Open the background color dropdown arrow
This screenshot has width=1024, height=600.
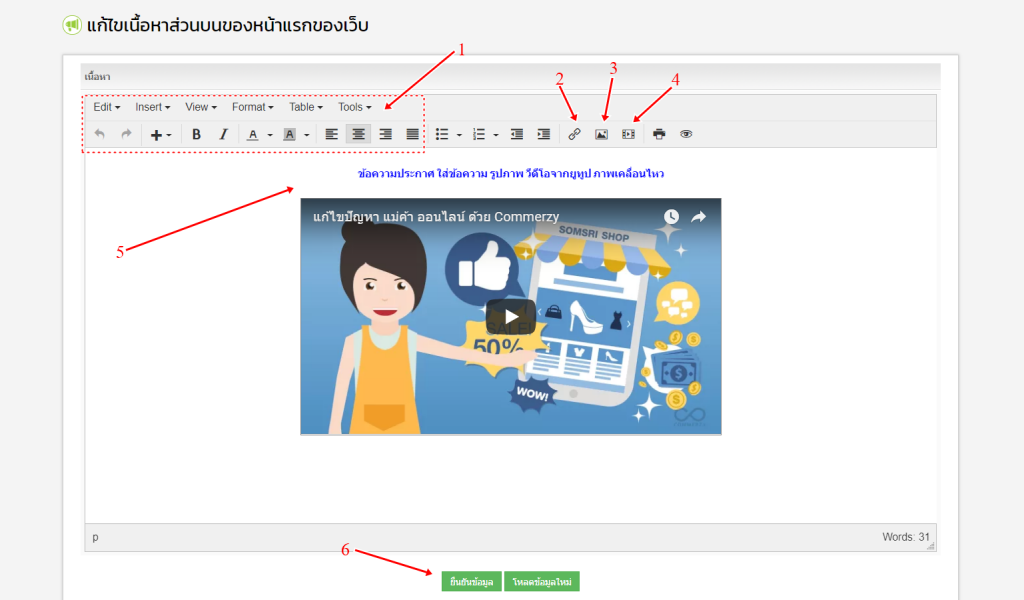point(306,135)
